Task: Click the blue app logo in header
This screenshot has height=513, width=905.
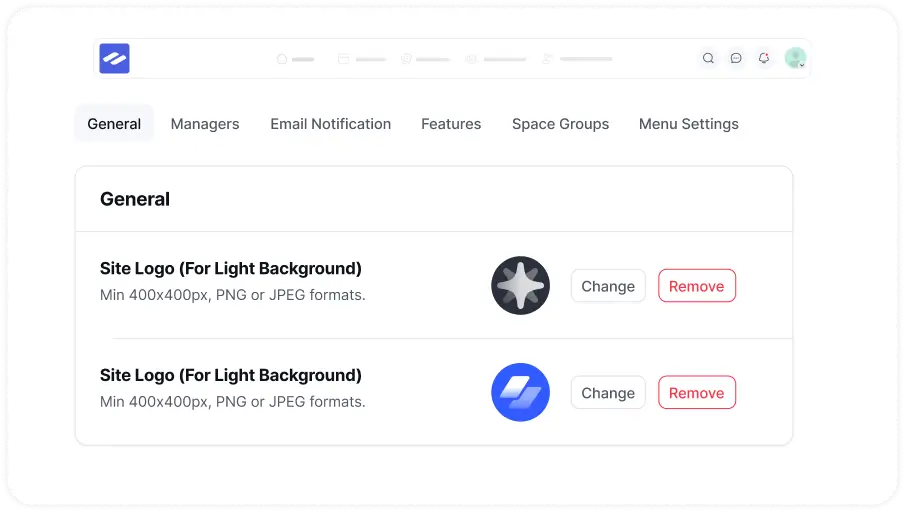Action: tap(115, 59)
